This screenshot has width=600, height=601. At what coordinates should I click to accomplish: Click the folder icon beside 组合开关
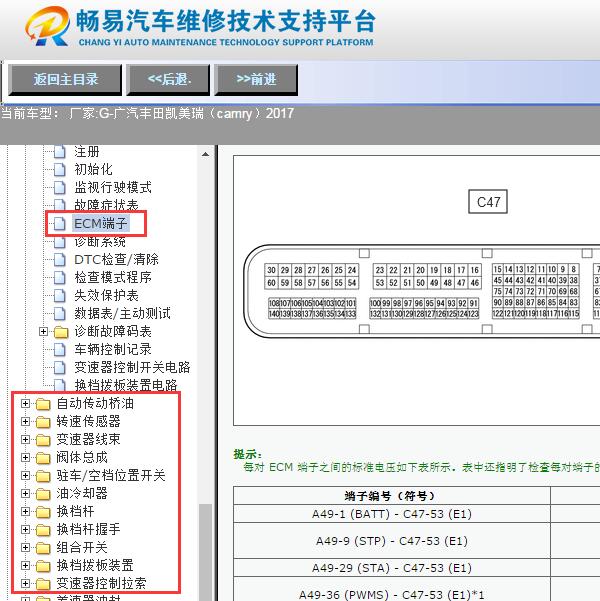[x=43, y=548]
